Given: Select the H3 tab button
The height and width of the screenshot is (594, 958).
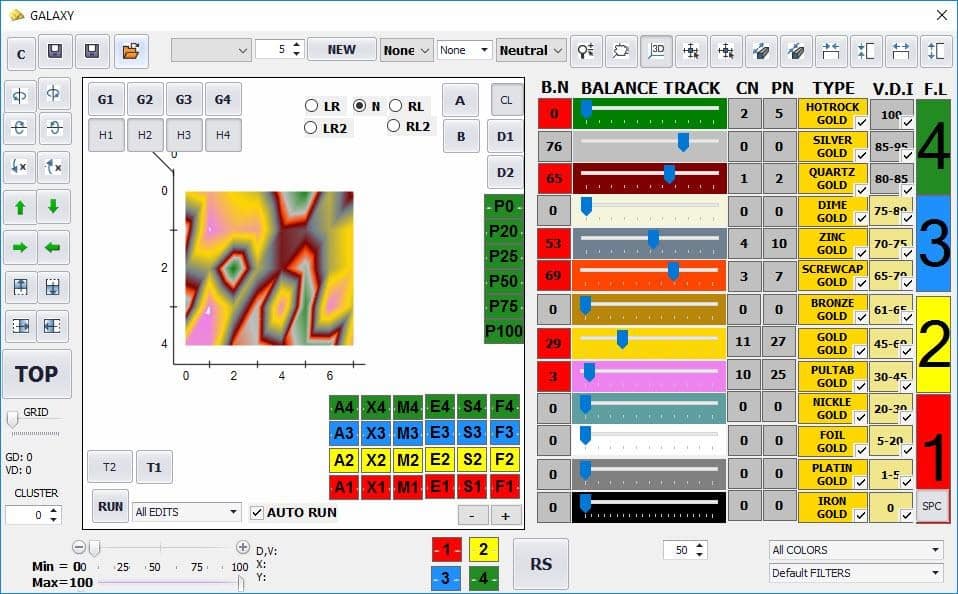Looking at the screenshot, I should 184,135.
